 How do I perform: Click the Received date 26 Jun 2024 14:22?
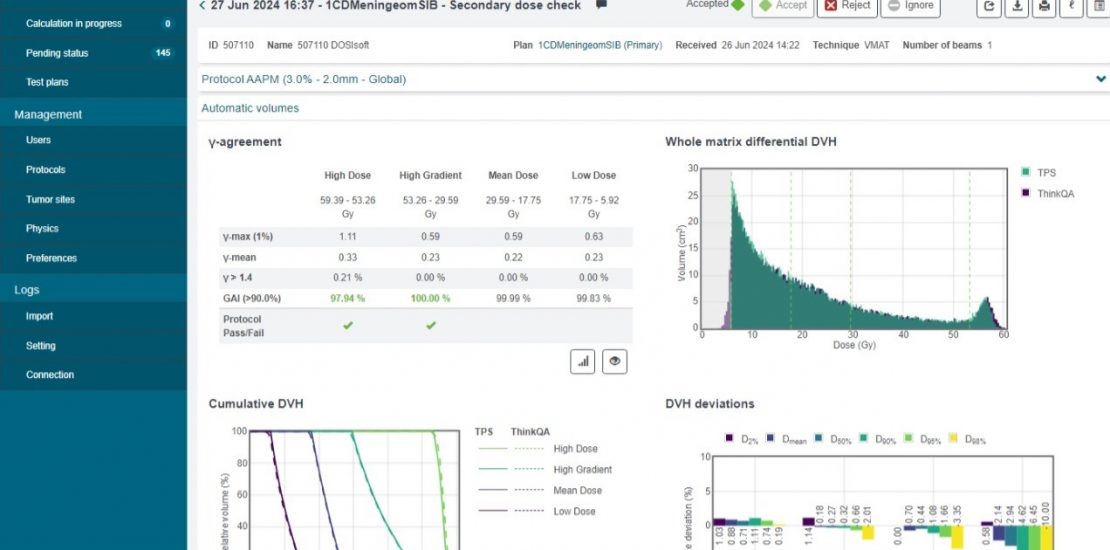point(760,45)
